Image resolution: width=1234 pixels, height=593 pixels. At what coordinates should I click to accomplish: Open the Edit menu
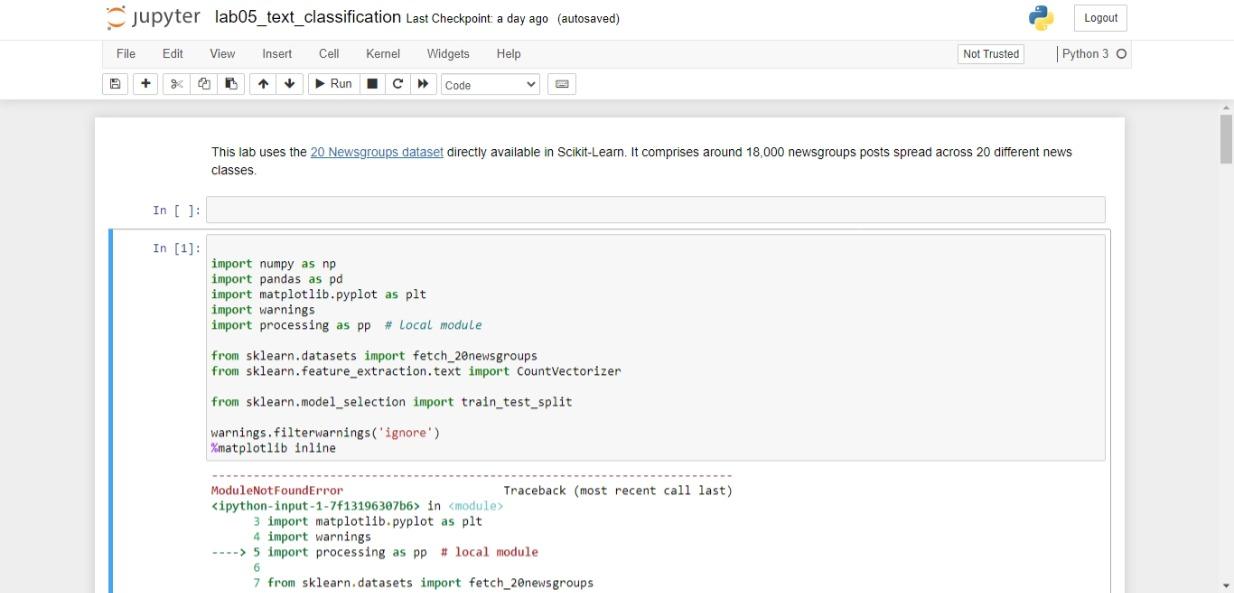(x=173, y=54)
